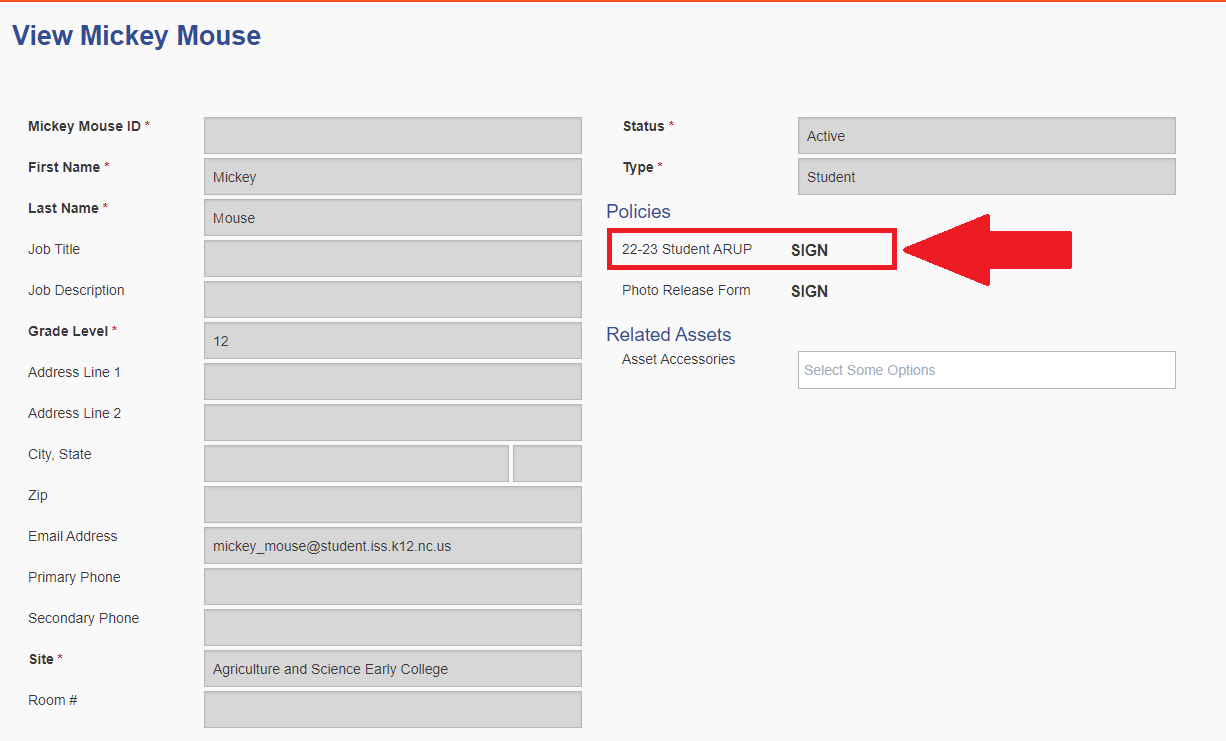Click the Zip field
Viewport: 1226px width, 741px height.
click(x=393, y=505)
